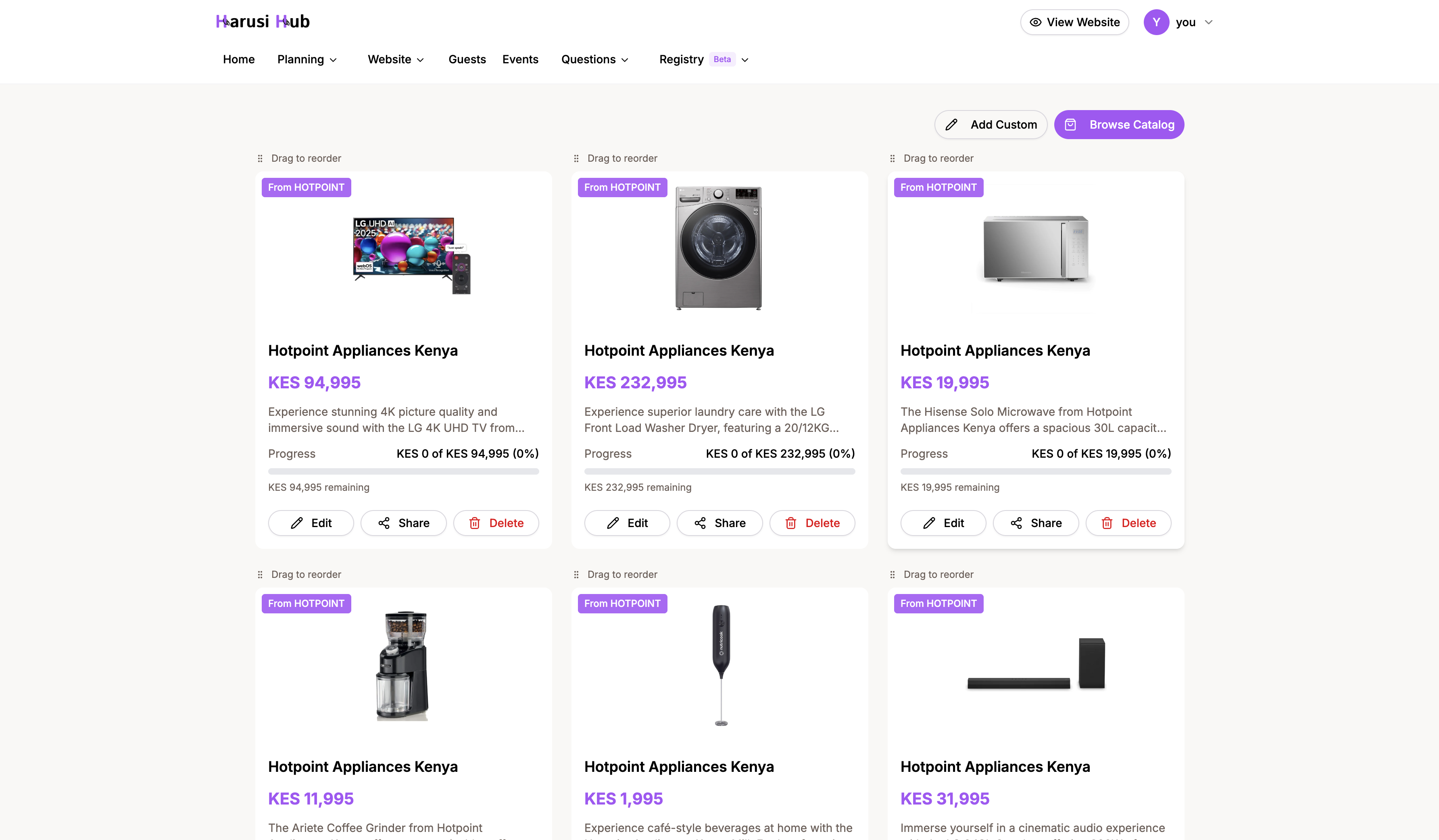The width and height of the screenshot is (1439, 840).
Task: Open the Events page
Action: pyautogui.click(x=520, y=59)
